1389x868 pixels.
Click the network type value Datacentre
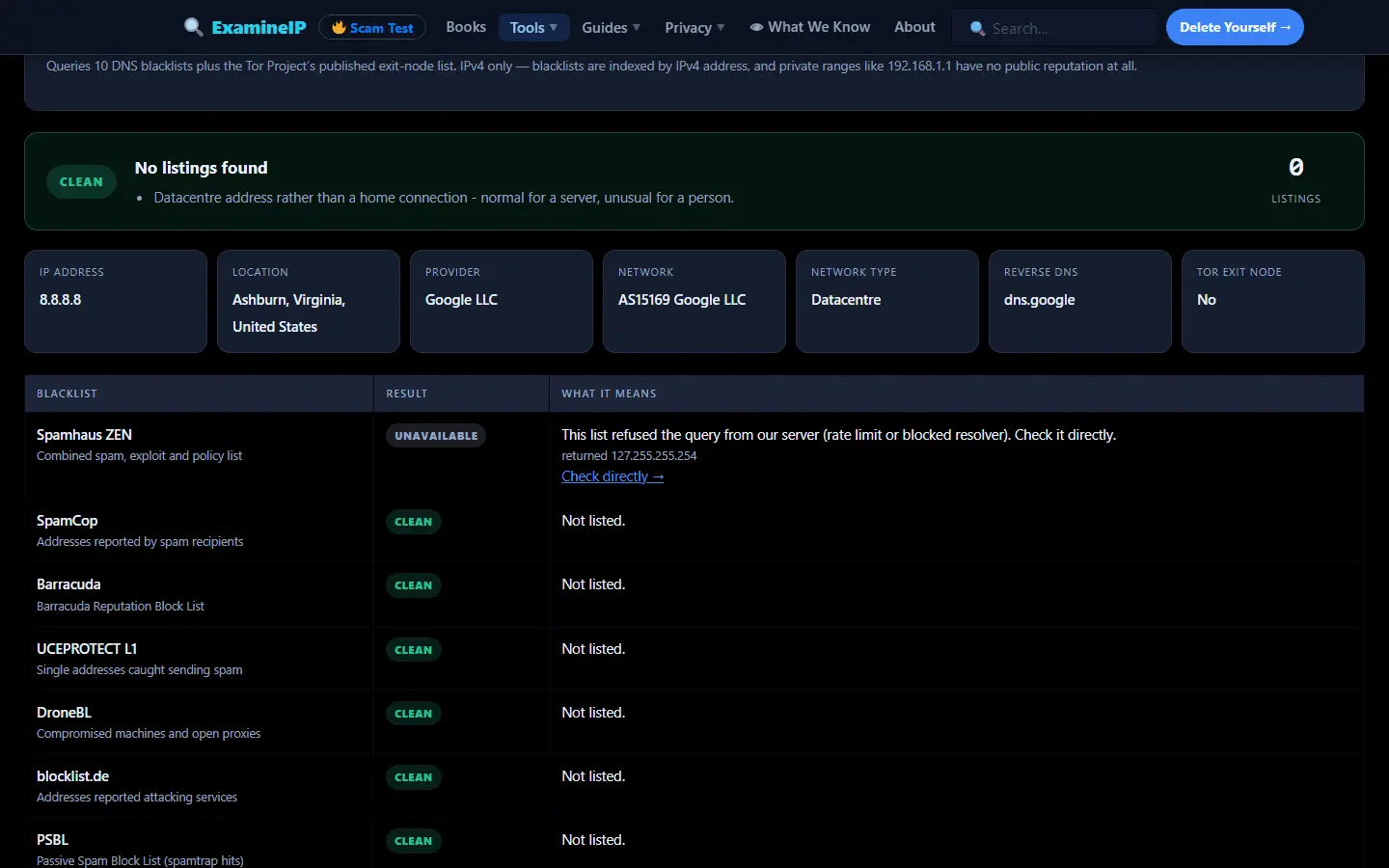[x=846, y=300]
